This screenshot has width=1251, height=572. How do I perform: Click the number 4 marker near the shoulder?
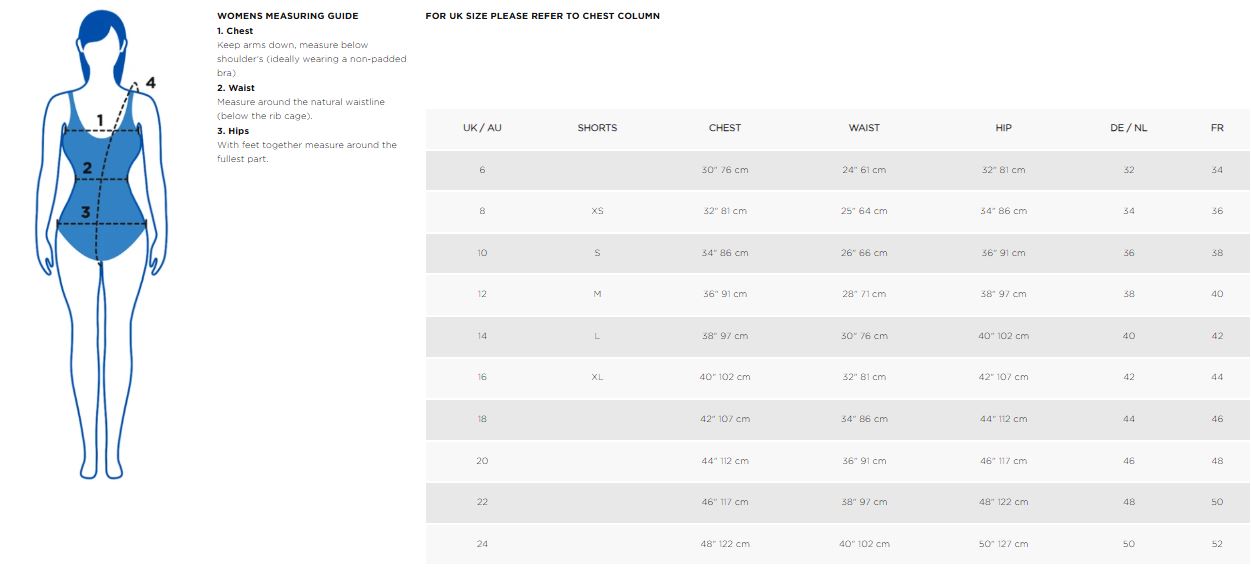(150, 83)
